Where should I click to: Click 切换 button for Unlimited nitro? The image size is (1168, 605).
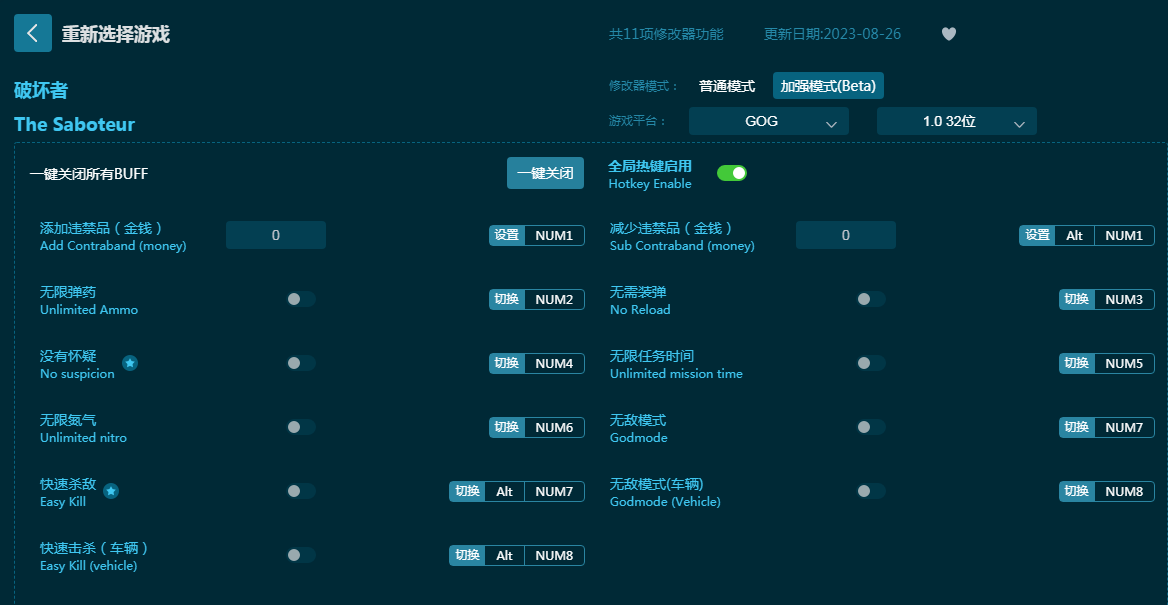click(507, 428)
